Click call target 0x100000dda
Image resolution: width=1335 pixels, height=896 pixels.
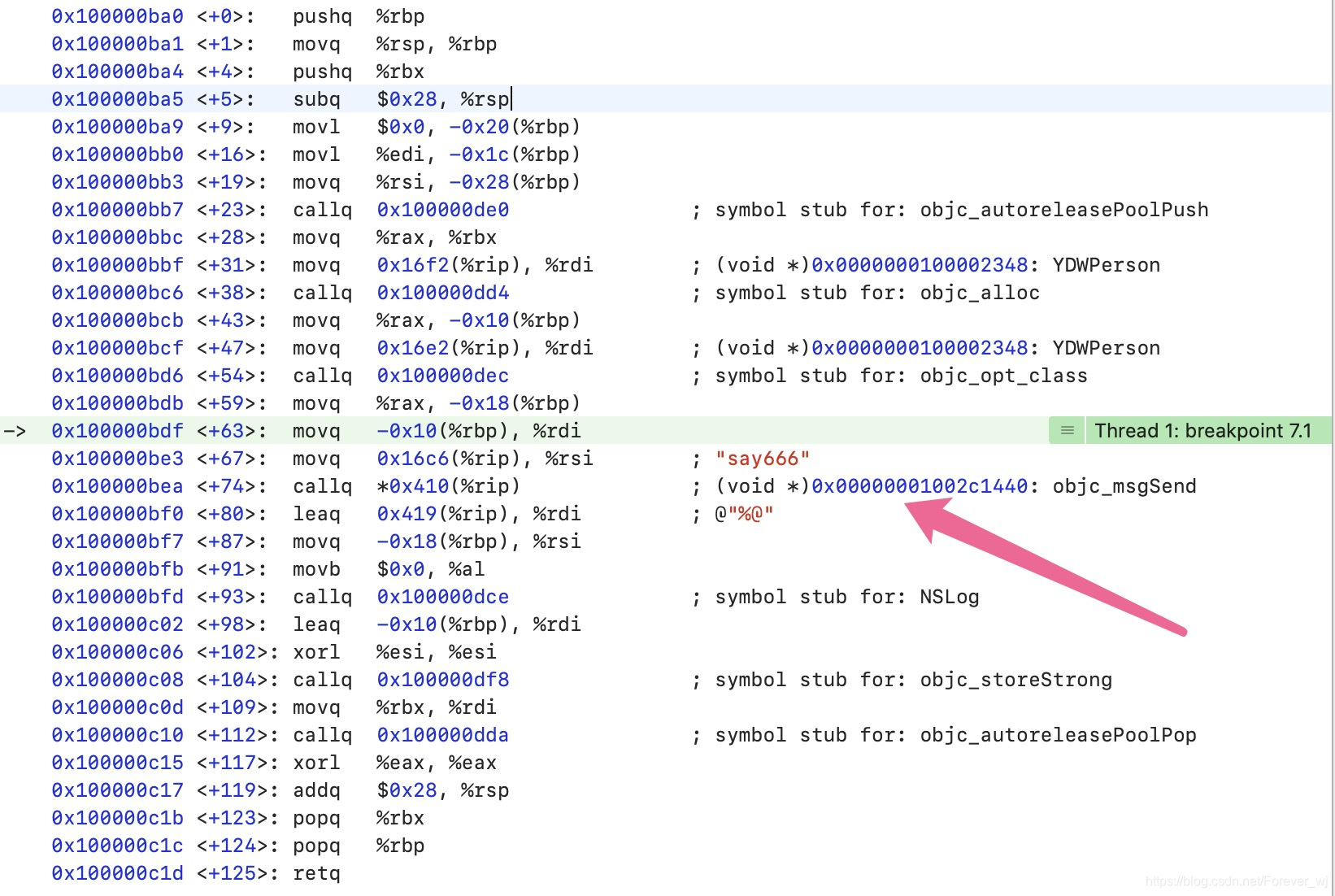(x=443, y=735)
